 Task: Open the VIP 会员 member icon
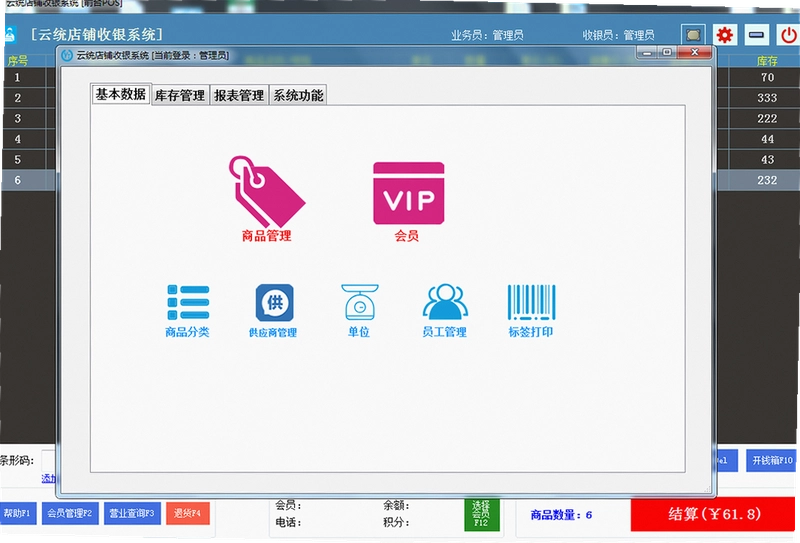(408, 201)
